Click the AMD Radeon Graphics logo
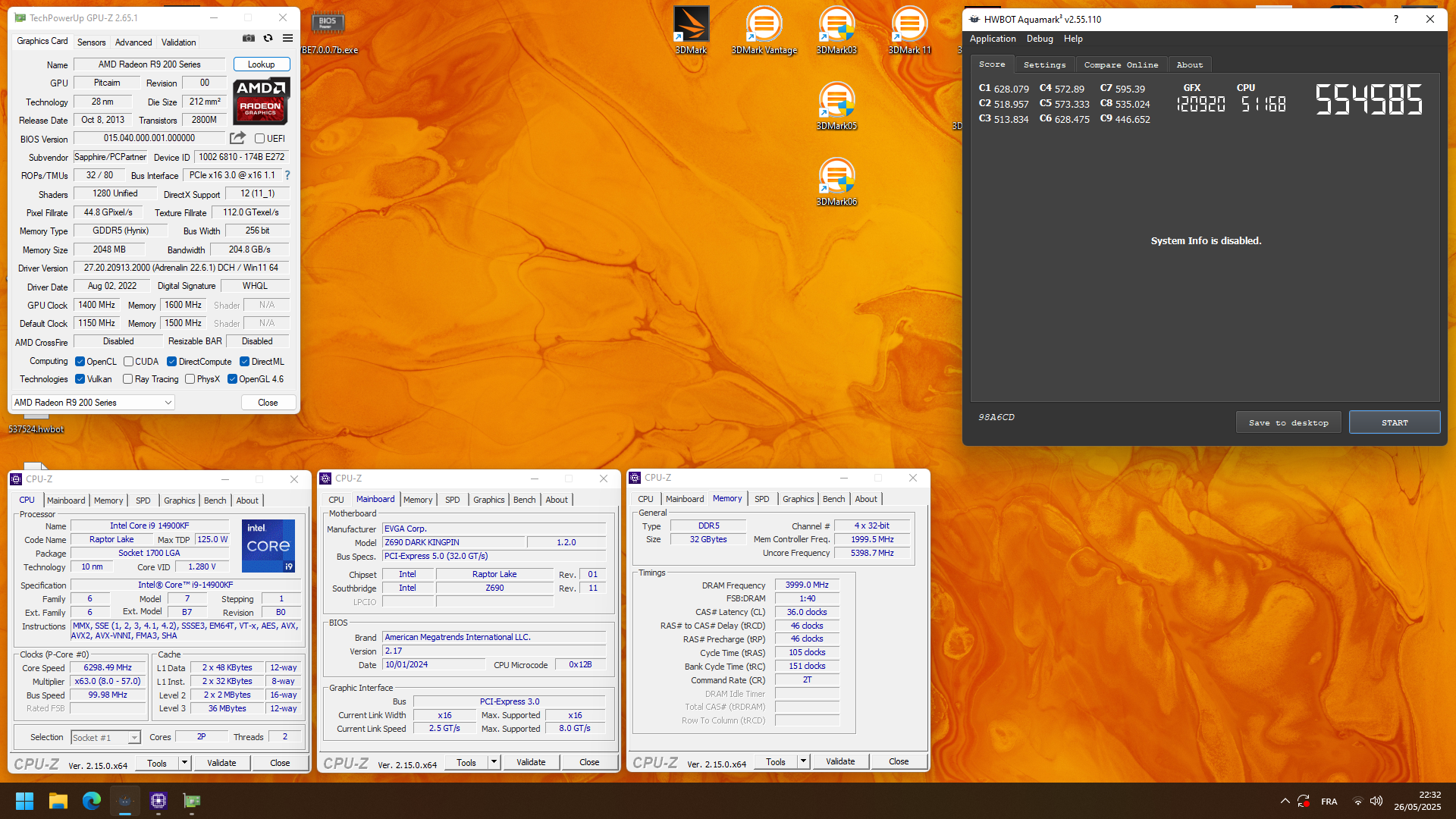The width and height of the screenshot is (1456, 819). 261,101
